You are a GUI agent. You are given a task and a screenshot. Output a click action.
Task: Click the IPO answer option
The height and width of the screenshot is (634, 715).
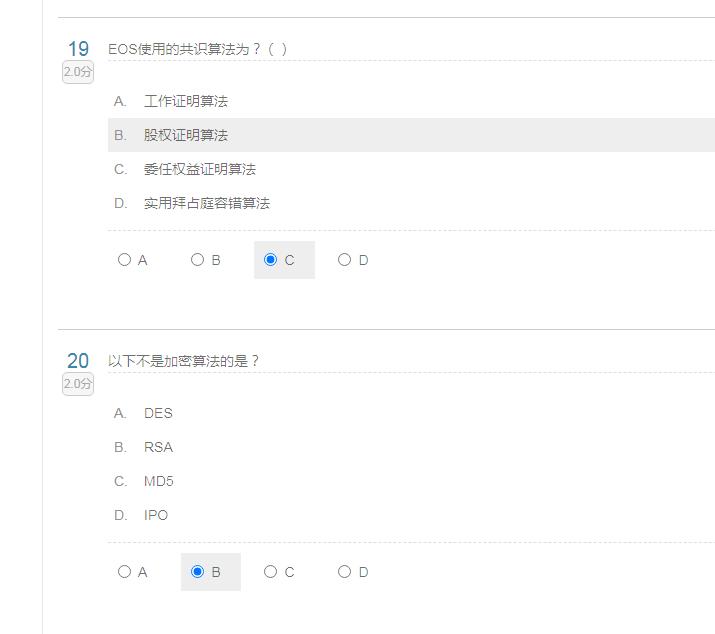(156, 515)
